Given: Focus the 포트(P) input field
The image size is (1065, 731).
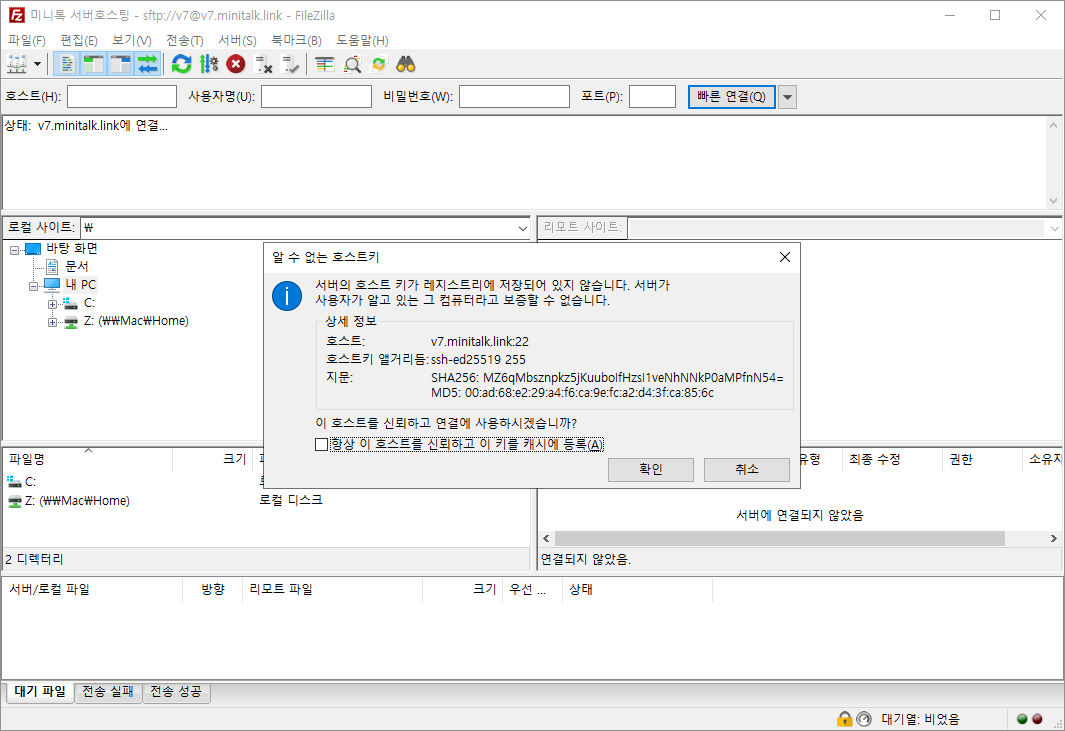Looking at the screenshot, I should coord(652,96).
